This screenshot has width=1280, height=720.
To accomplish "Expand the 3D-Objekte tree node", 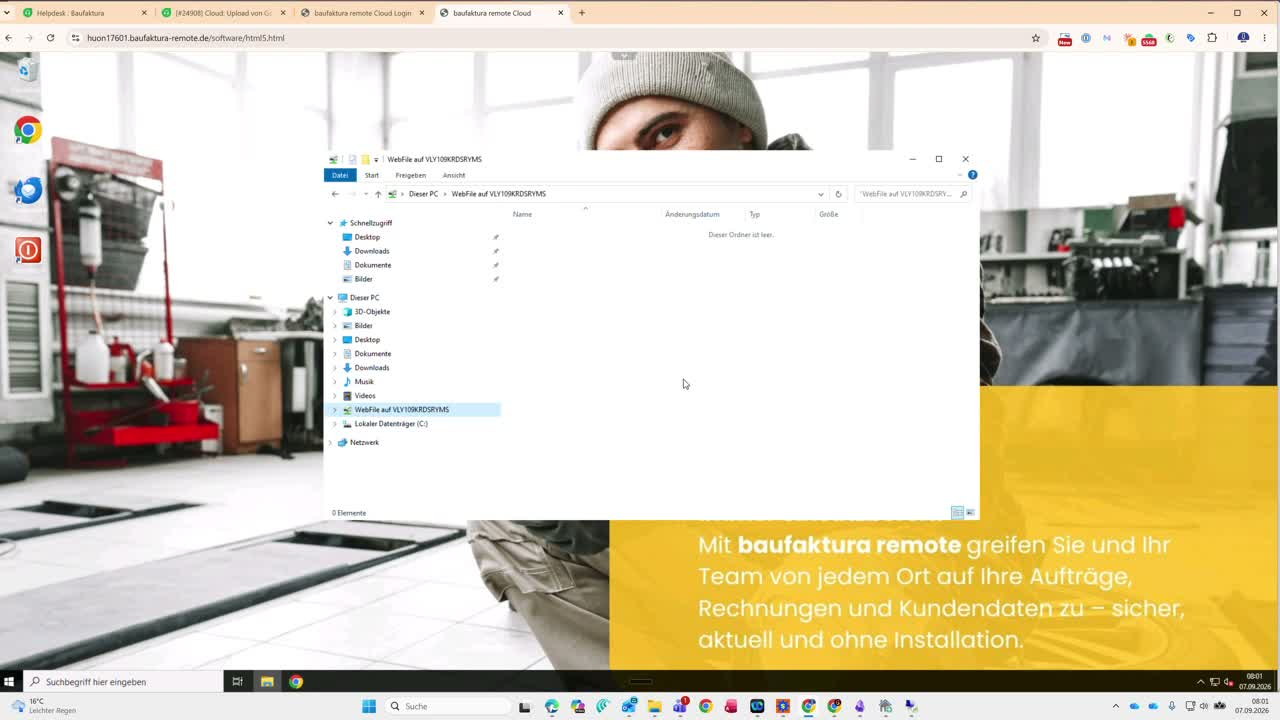I will (335, 312).
